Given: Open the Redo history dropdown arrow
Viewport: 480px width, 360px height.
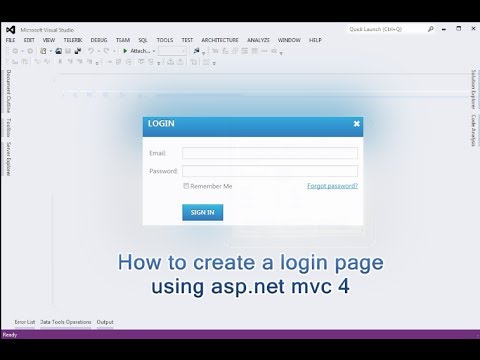Looking at the screenshot, I should [114, 51].
